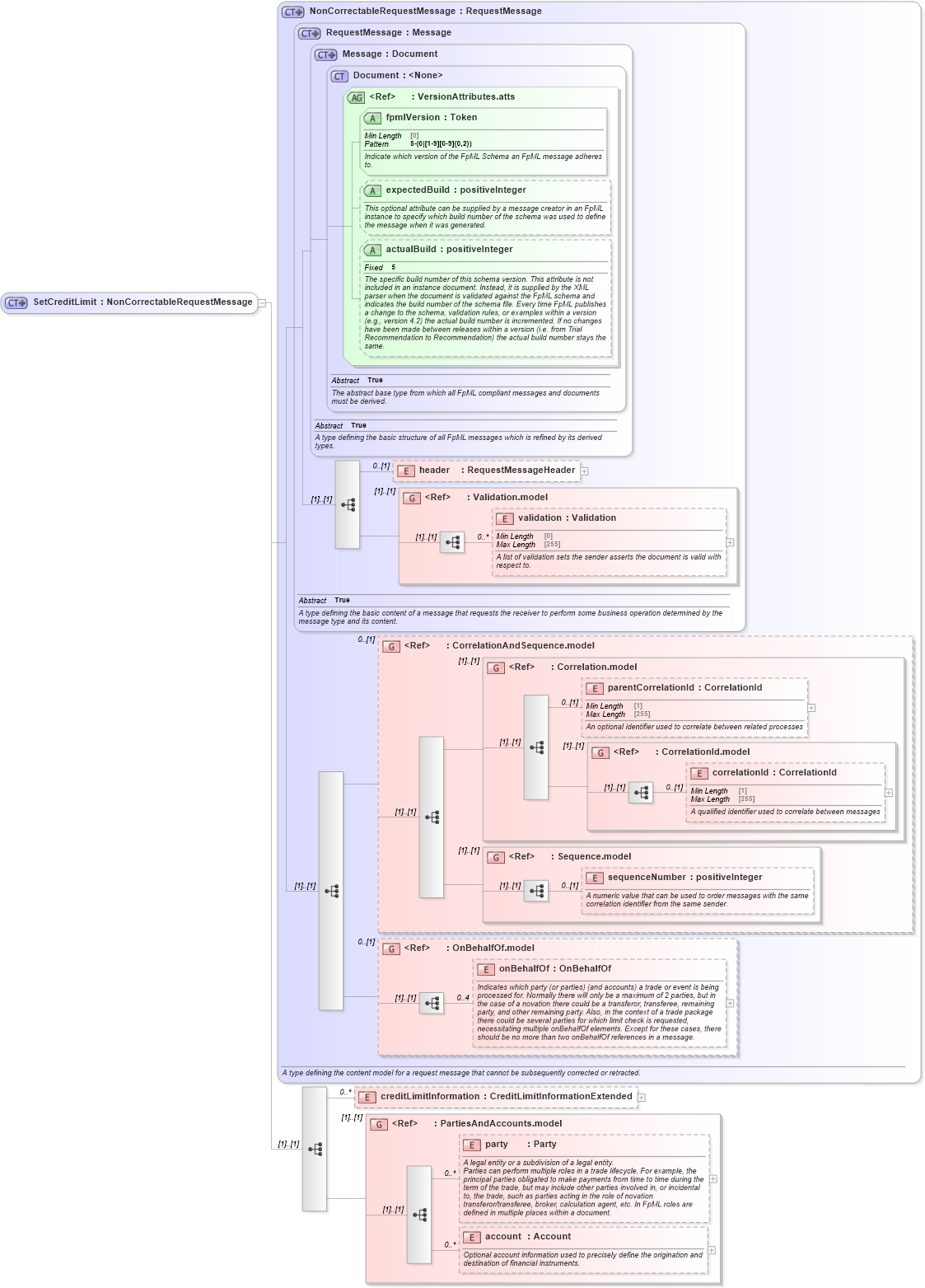This screenshot has height=1288, width=925.
Task: Expand party : Party details with plus box
Action: point(712,1180)
